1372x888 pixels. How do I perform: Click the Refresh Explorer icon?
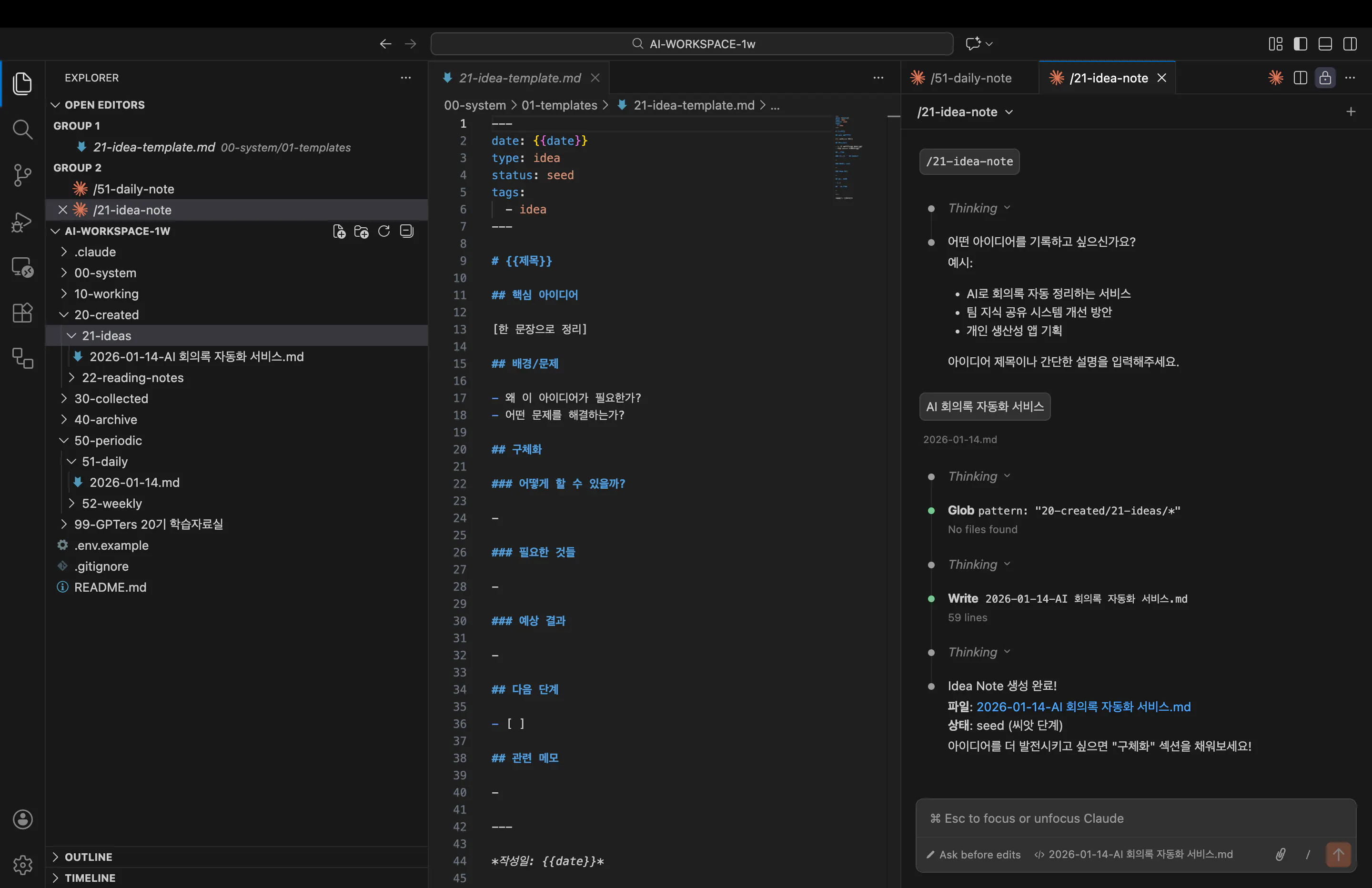coord(384,231)
